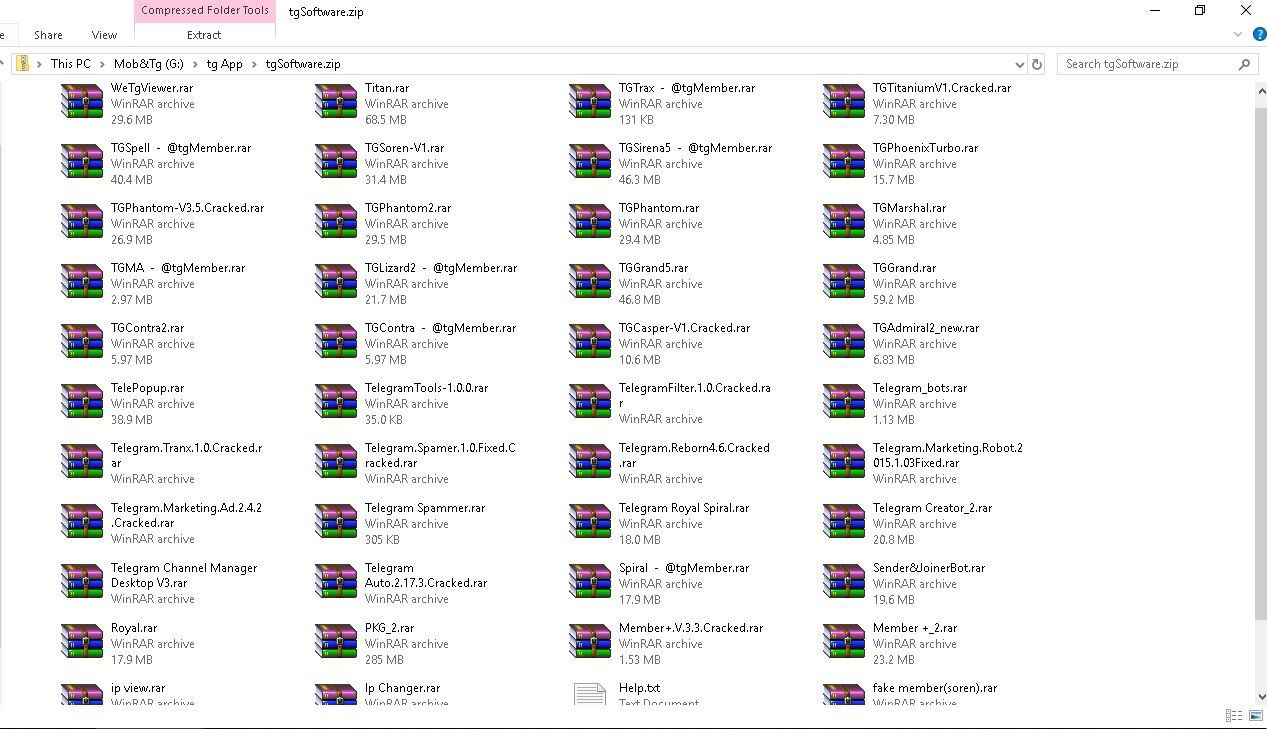The width and height of the screenshot is (1267, 729).
Task: Select the Royal.rar archive icon
Action: [x=82, y=643]
